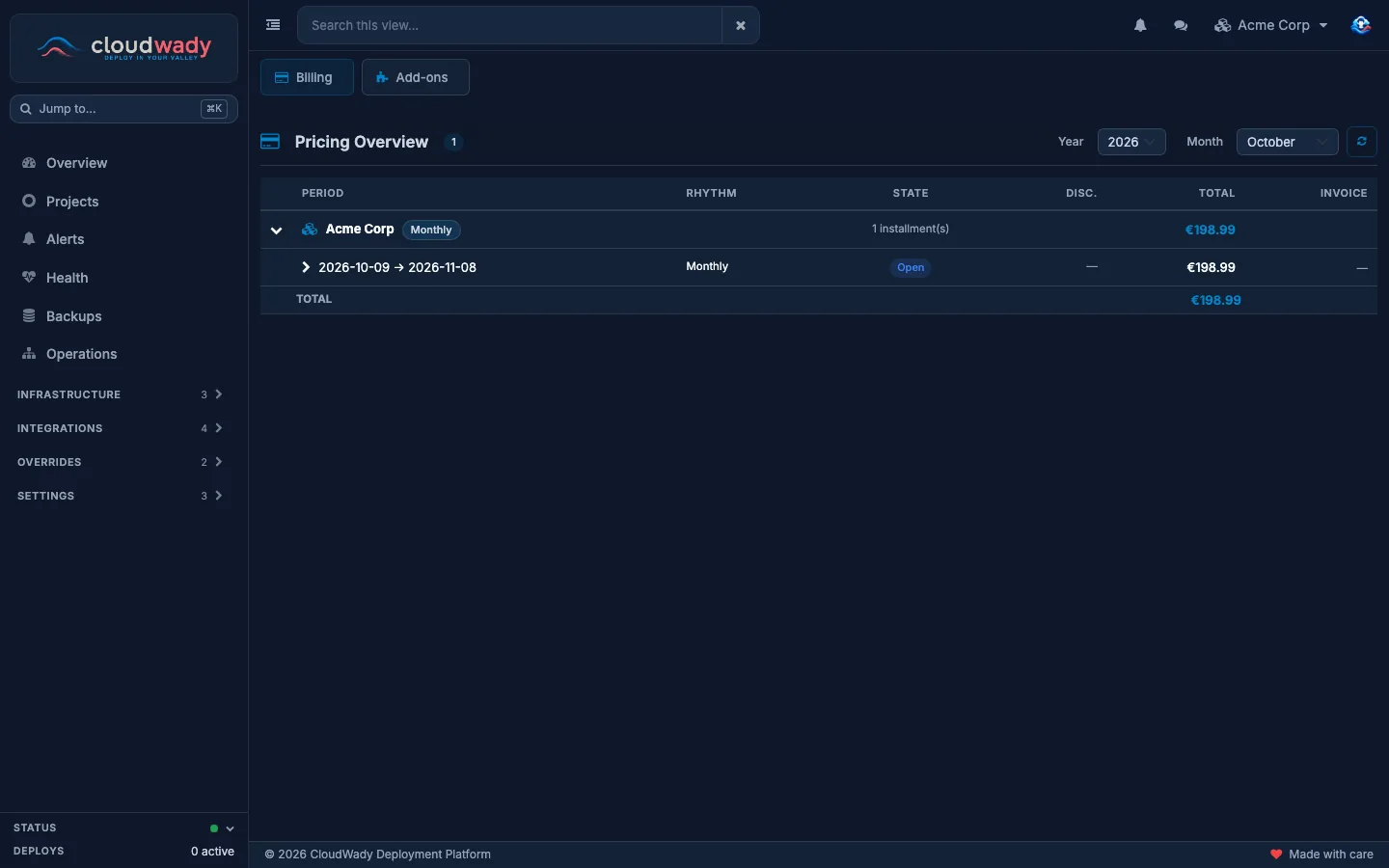Image resolution: width=1389 pixels, height=868 pixels.
Task: Click the Operations sitemap icon
Action: coord(29,353)
